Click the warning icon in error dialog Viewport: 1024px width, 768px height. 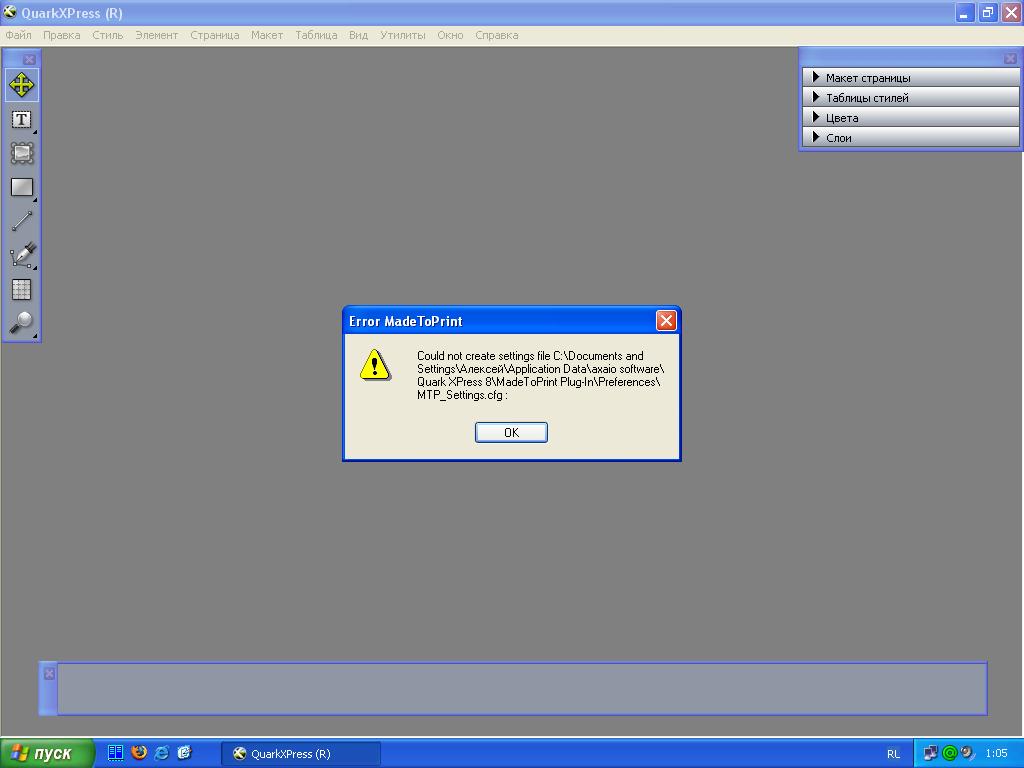[375, 364]
